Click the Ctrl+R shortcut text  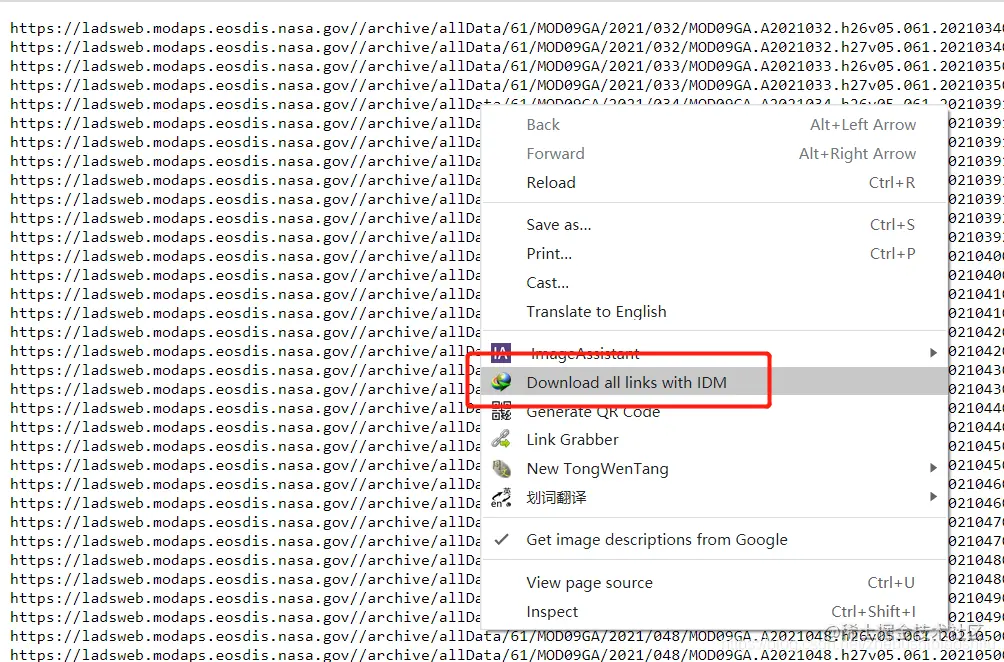pyautogui.click(x=892, y=182)
